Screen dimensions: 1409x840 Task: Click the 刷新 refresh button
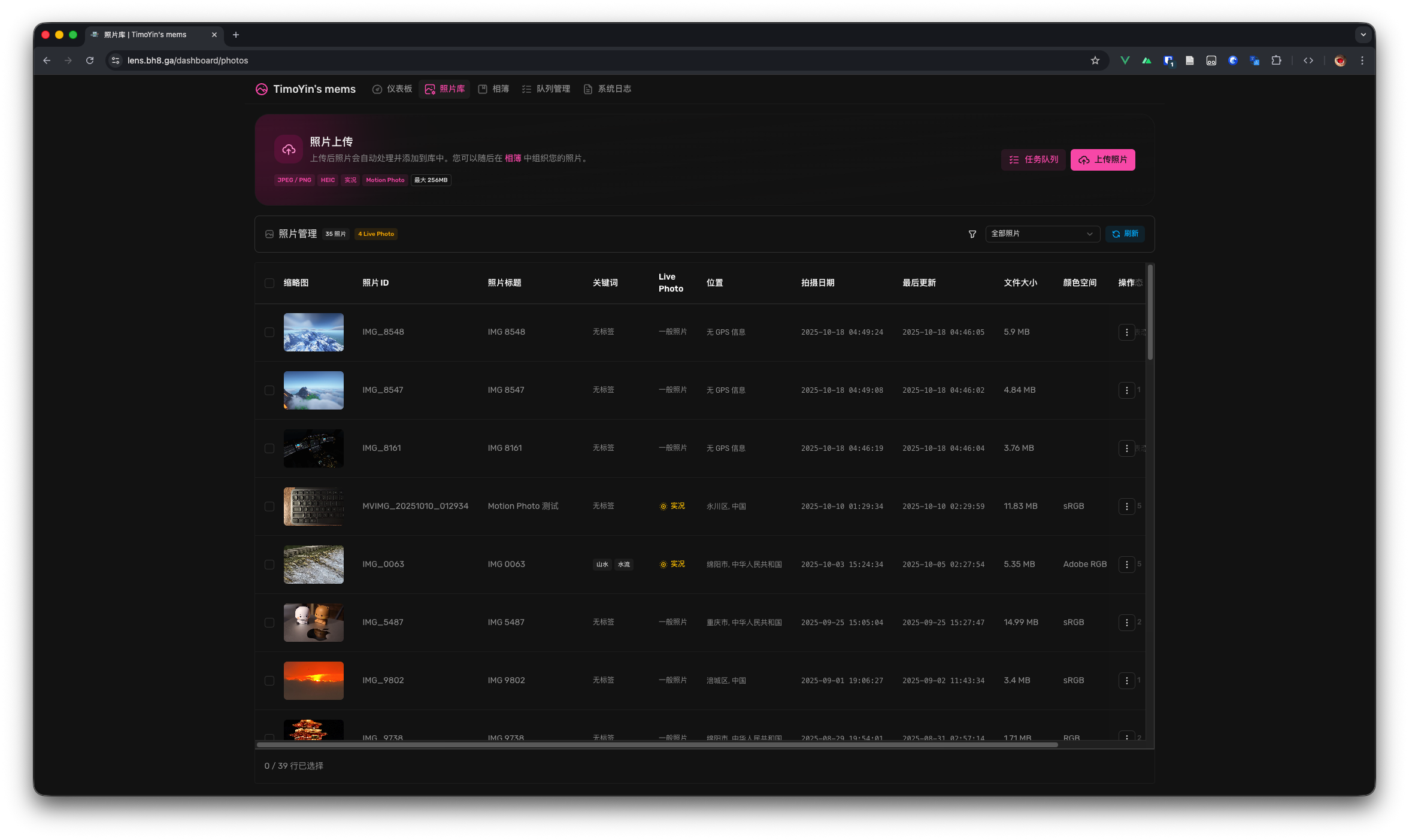pos(1125,234)
